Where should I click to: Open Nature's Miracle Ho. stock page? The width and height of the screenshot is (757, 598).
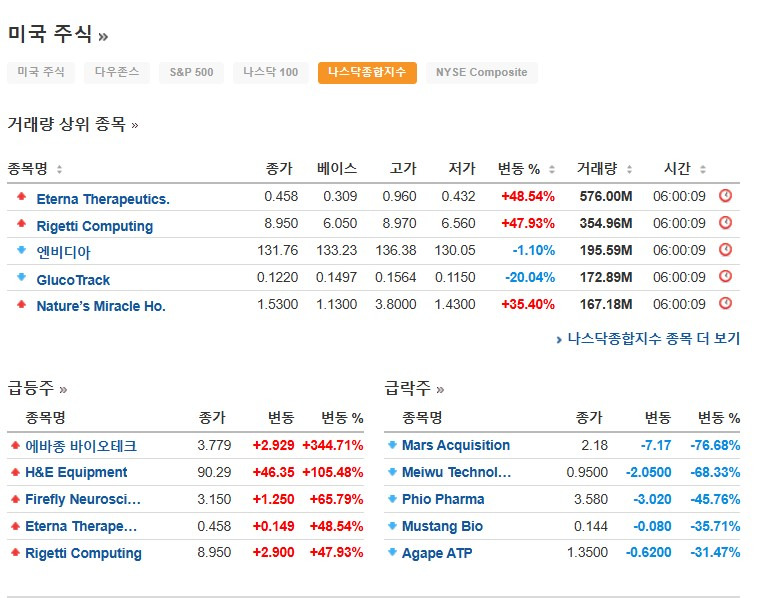click(101, 306)
